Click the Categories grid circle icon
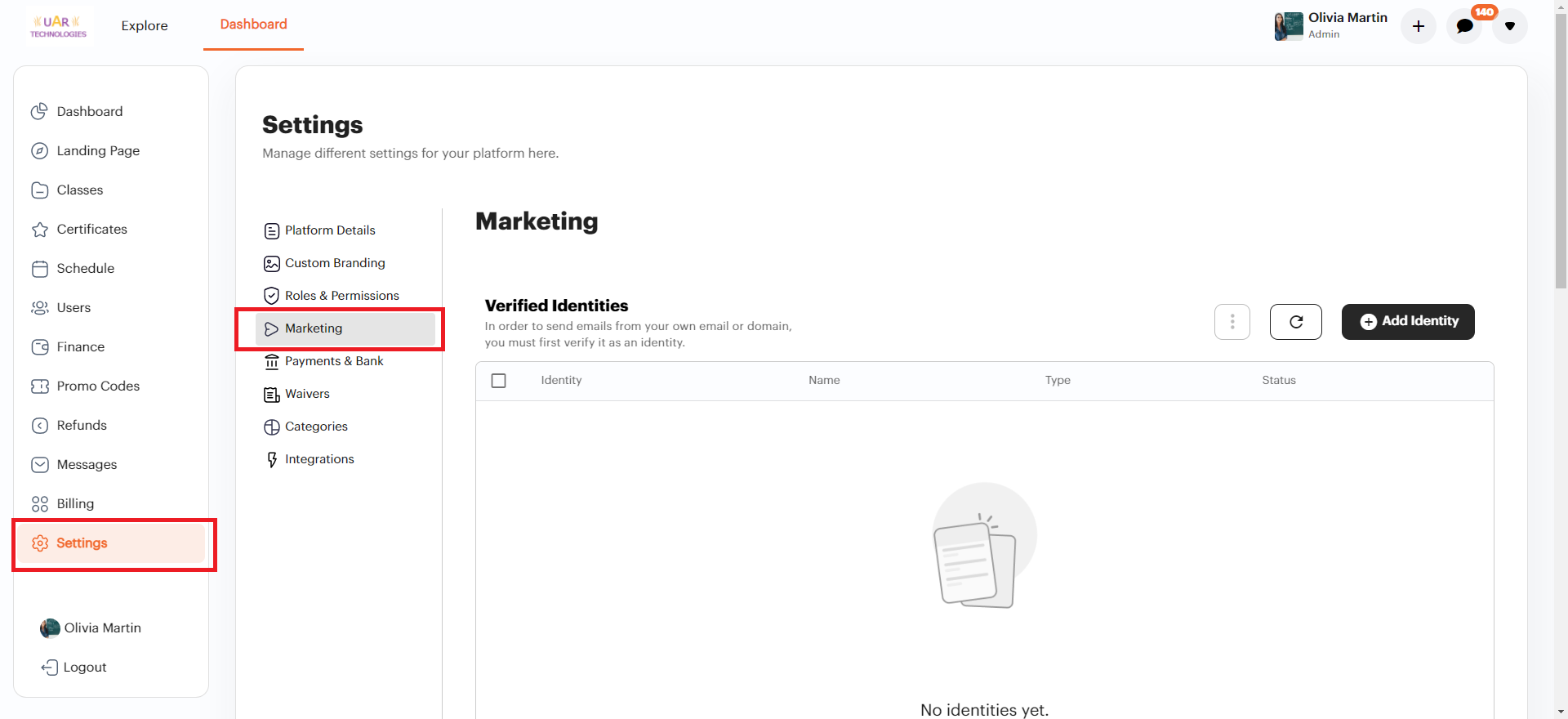 click(x=272, y=426)
